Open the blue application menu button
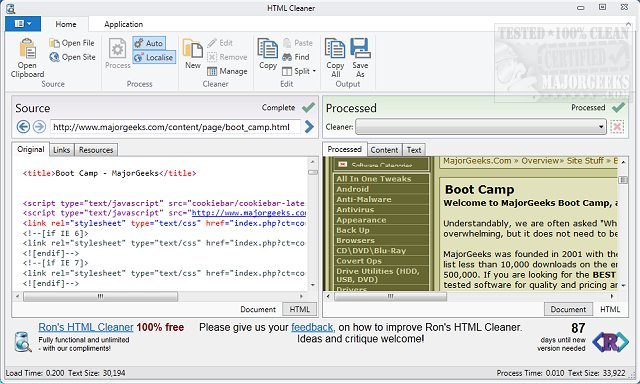The image size is (640, 384). click(23, 24)
